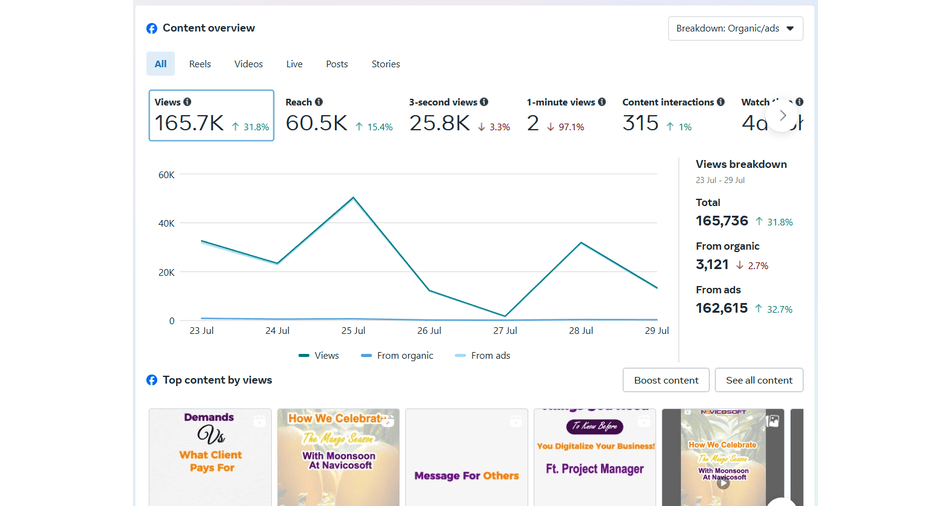Viewport: 952px width, 506px height.
Task: Click the info icon next to Reach
Action: point(319,102)
